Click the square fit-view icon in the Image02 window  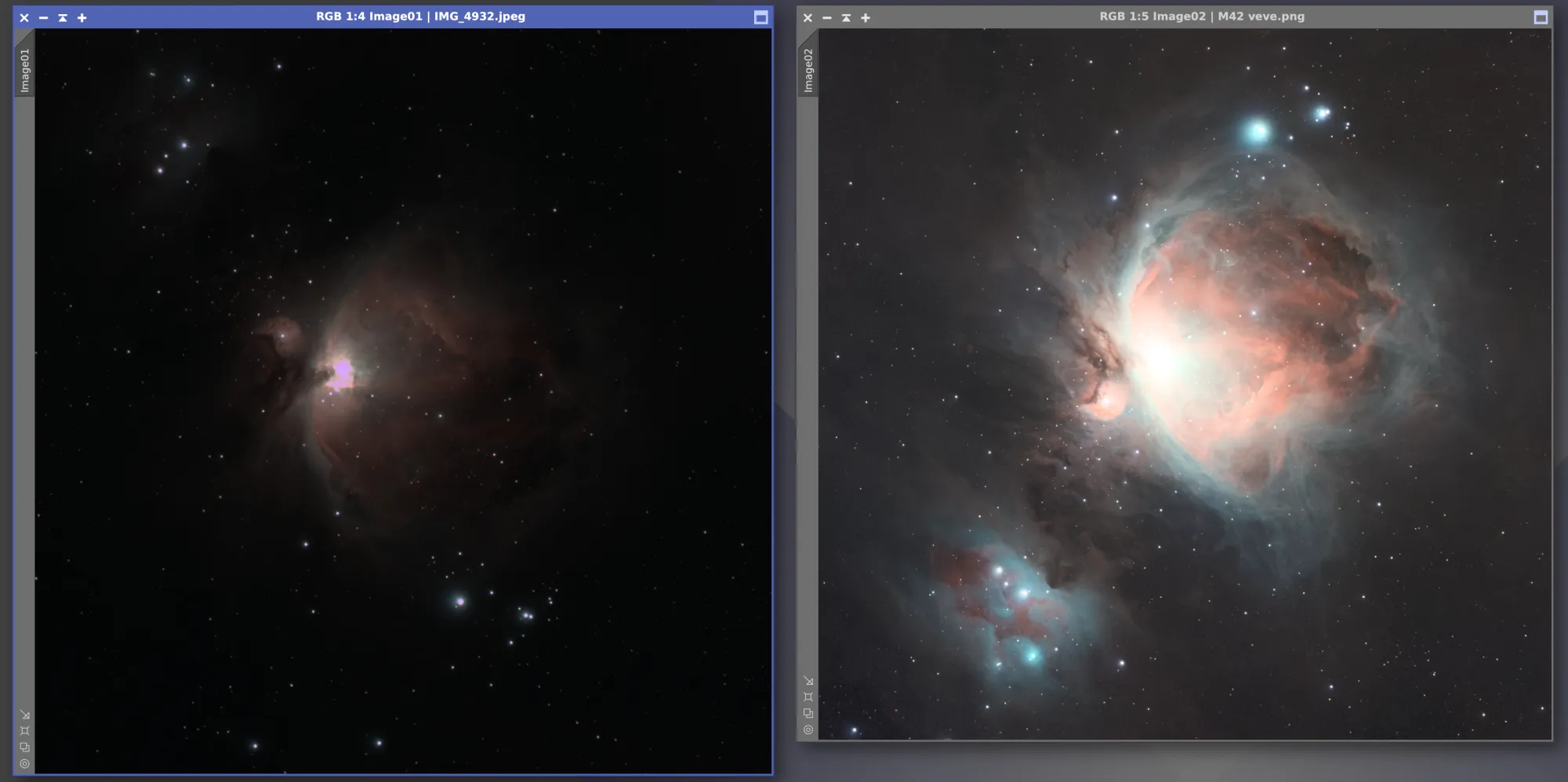coord(808,697)
